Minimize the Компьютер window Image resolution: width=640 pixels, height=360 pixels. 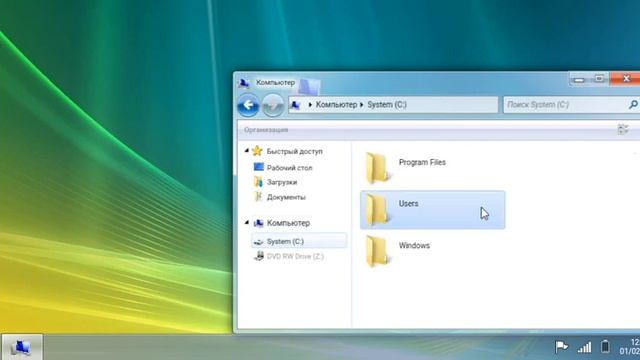coord(579,79)
